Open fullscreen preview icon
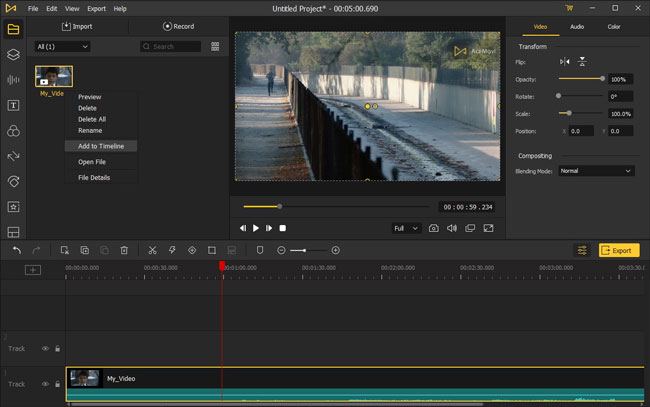This screenshot has height=407, width=650. click(x=488, y=228)
